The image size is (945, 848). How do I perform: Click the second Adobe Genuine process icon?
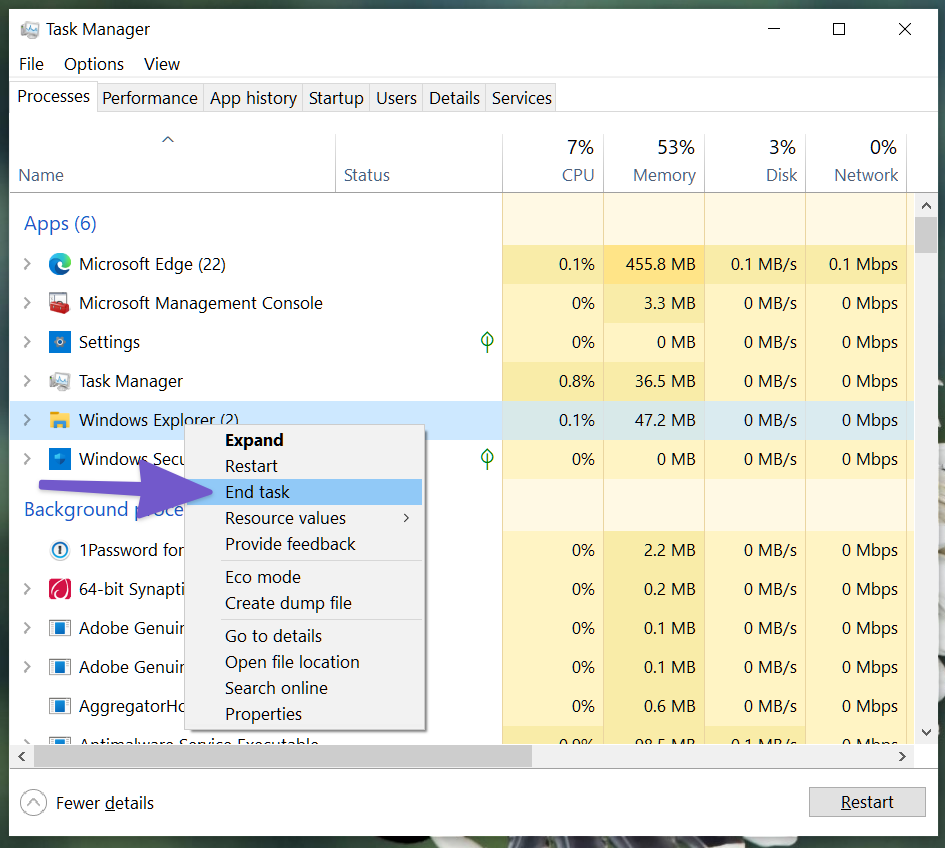point(60,667)
